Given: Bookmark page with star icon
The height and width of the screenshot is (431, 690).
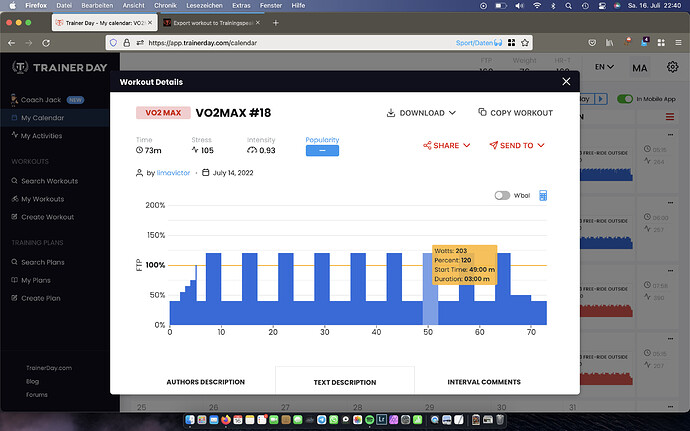Looking at the screenshot, I should [x=525, y=43].
